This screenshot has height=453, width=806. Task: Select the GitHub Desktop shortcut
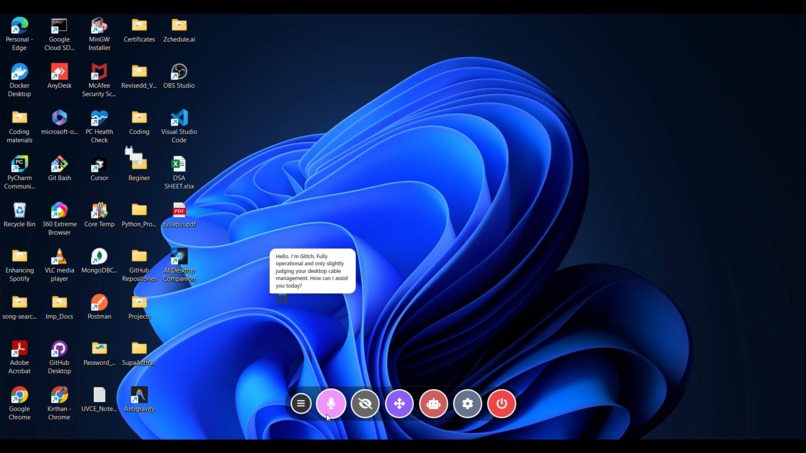click(59, 357)
